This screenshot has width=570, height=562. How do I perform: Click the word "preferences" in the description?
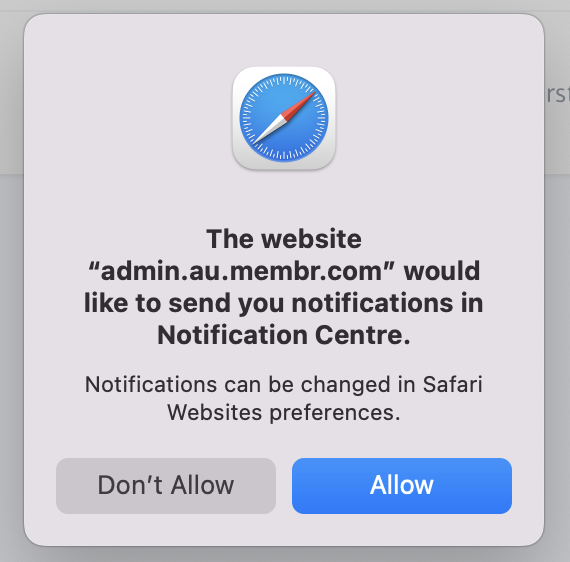[332, 413]
